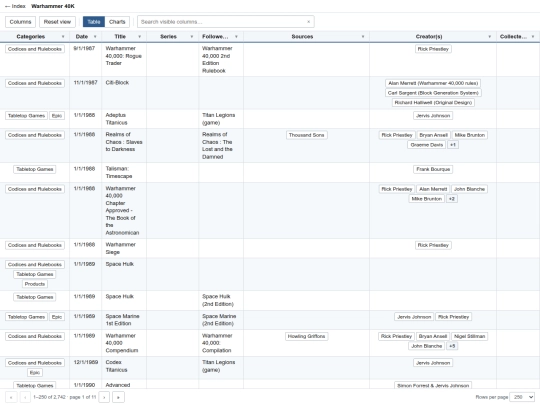This screenshot has width=540, height=405.
Task: Go back to the Index link
Action: click(15, 6)
